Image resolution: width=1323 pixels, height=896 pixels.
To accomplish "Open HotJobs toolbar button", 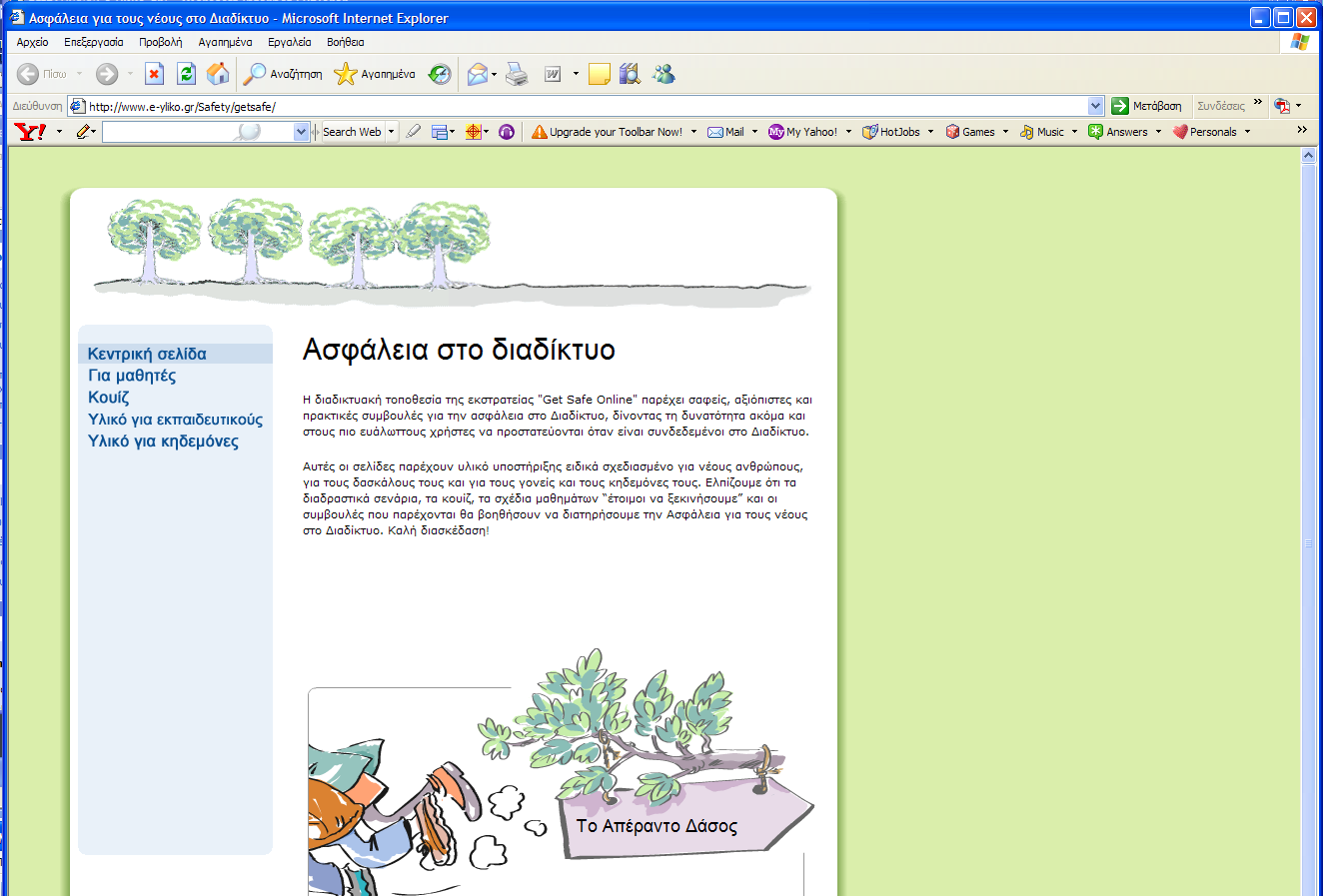I will pos(891,132).
